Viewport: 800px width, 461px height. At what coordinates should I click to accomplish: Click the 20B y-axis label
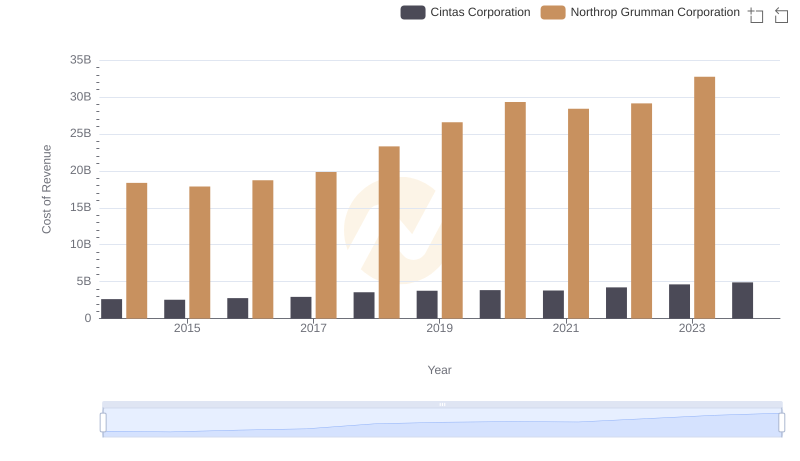point(81,170)
